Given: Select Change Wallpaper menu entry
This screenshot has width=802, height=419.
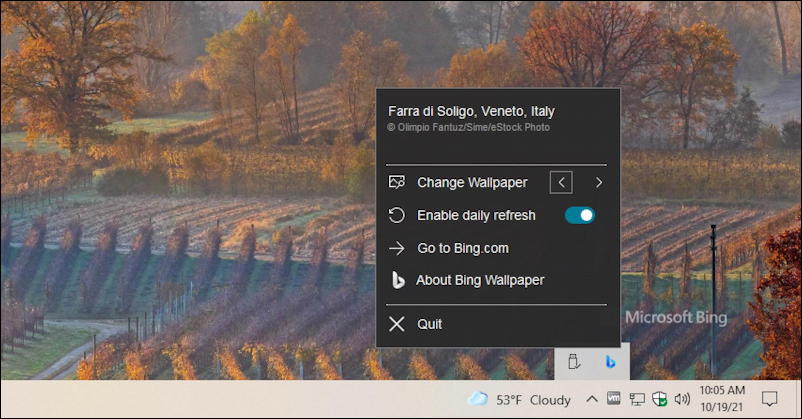Looking at the screenshot, I should click(x=472, y=183).
